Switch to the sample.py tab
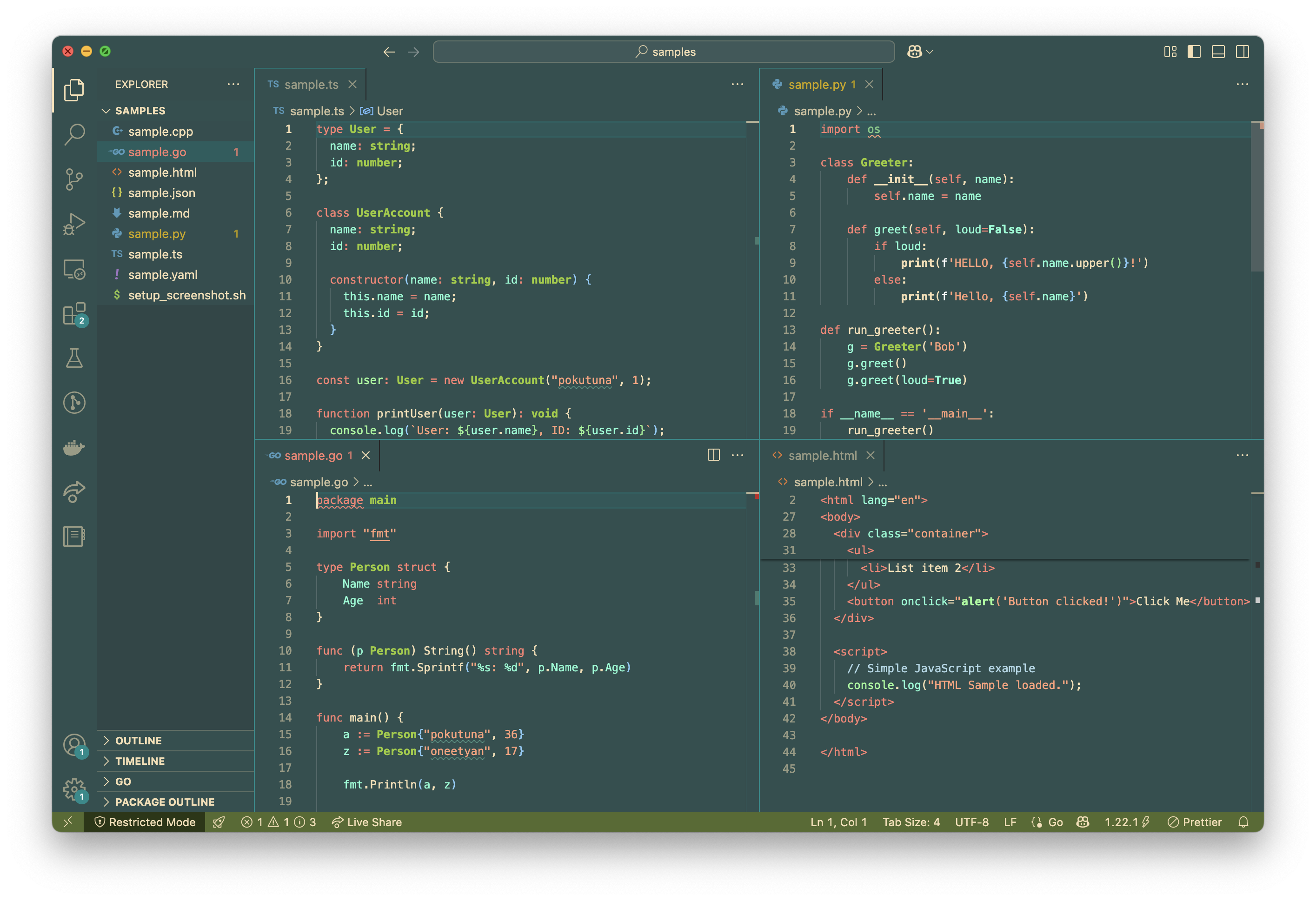The height and width of the screenshot is (901, 1316). [817, 84]
